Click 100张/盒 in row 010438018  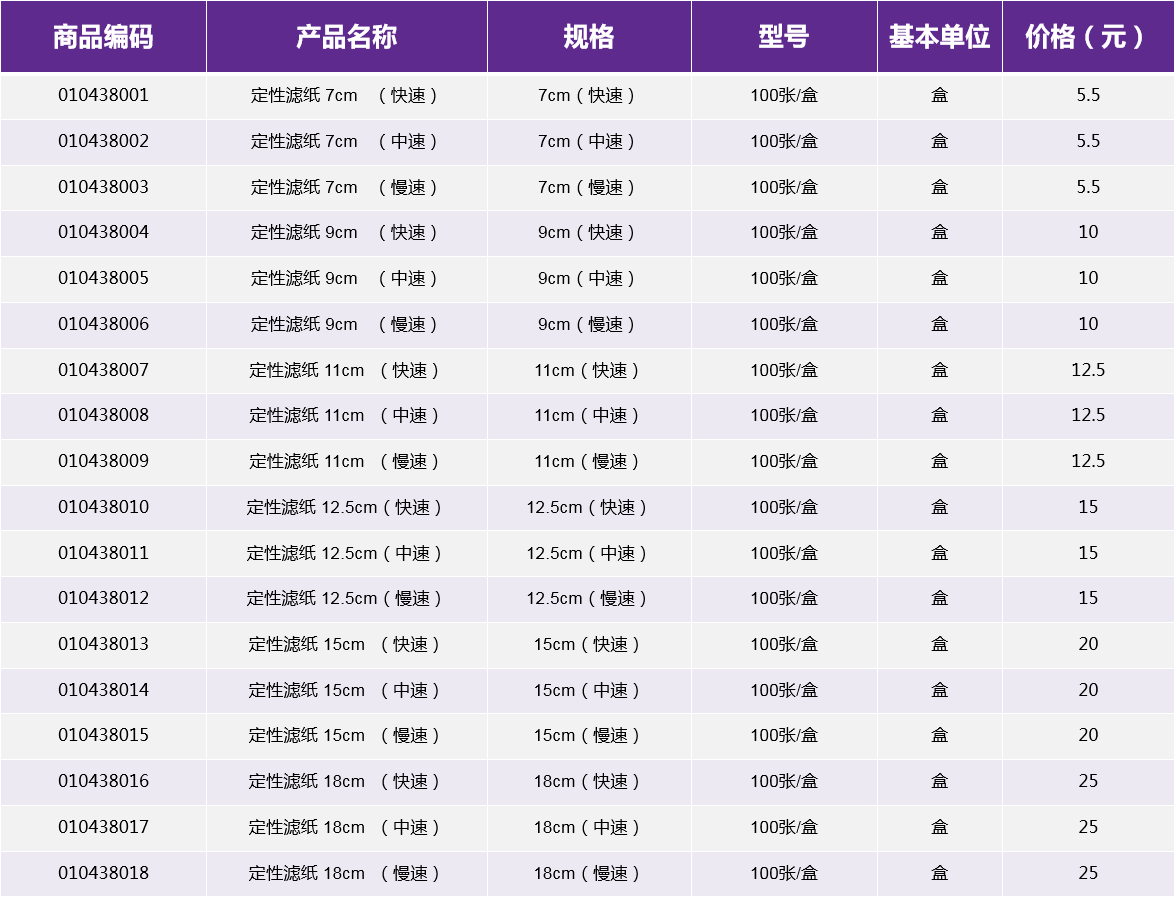click(x=784, y=872)
